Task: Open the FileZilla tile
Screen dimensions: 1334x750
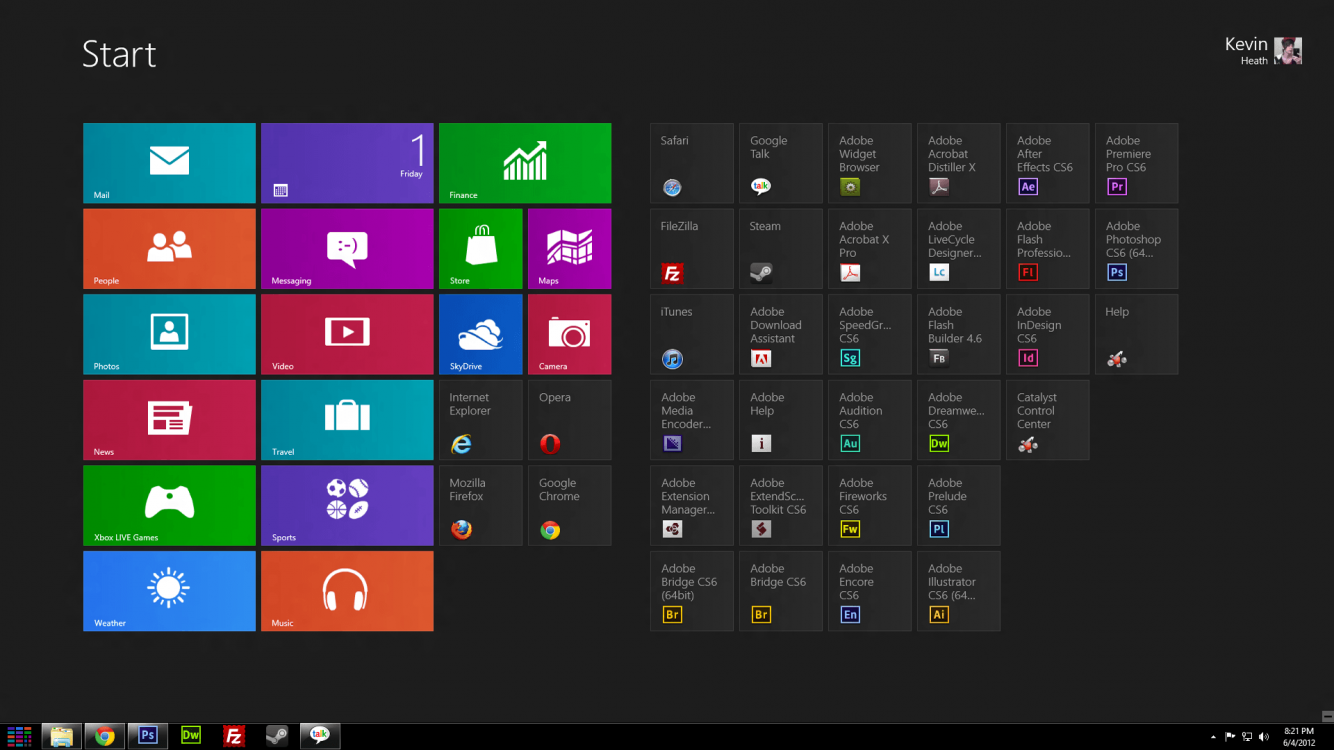Action: pos(692,249)
